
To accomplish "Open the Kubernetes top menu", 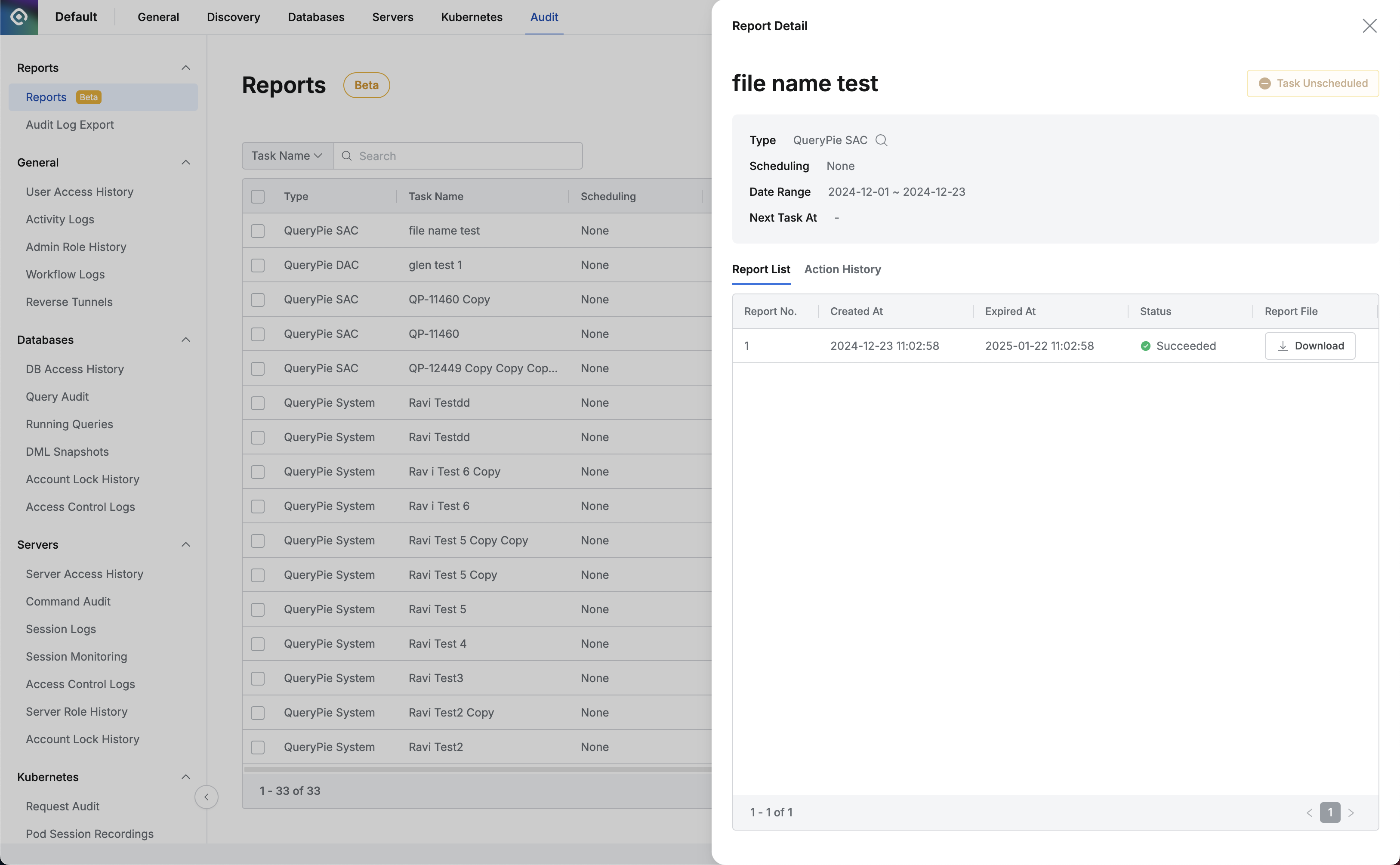I will (471, 17).
